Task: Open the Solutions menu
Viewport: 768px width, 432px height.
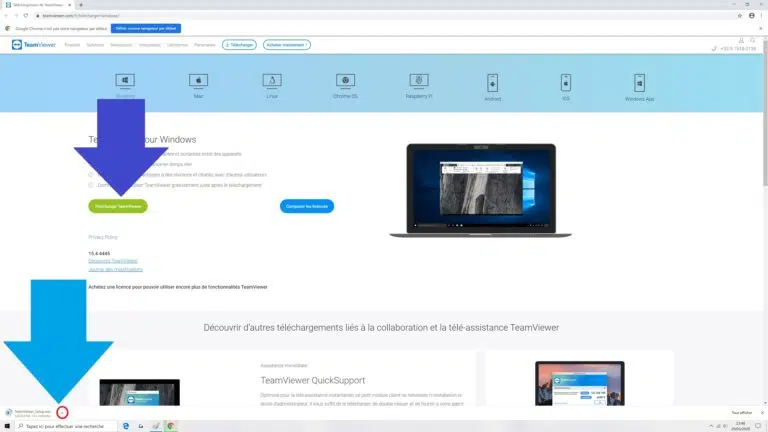Action: (95, 45)
